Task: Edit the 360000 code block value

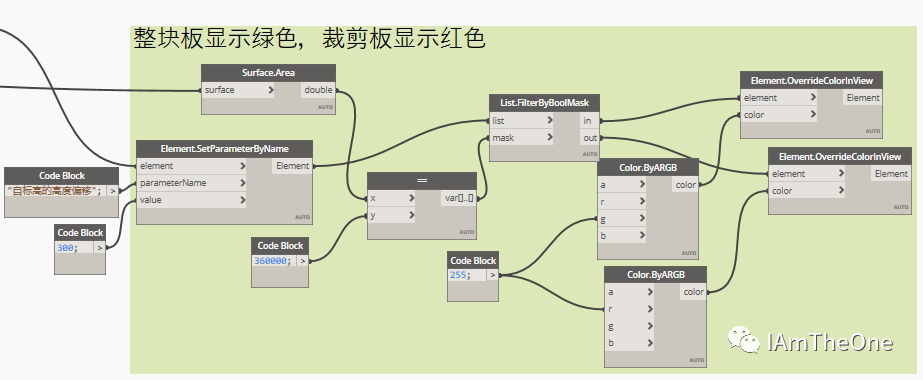Action: click(x=272, y=261)
